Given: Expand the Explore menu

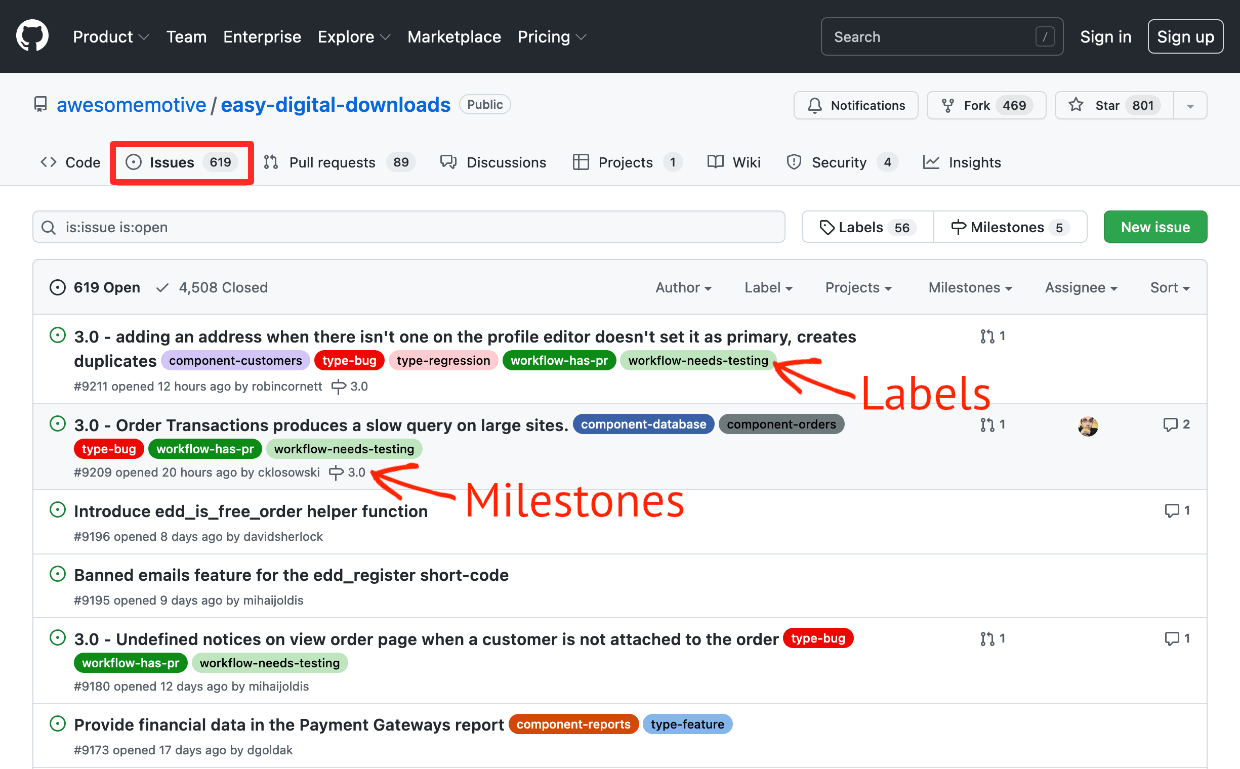Looking at the screenshot, I should coord(354,37).
